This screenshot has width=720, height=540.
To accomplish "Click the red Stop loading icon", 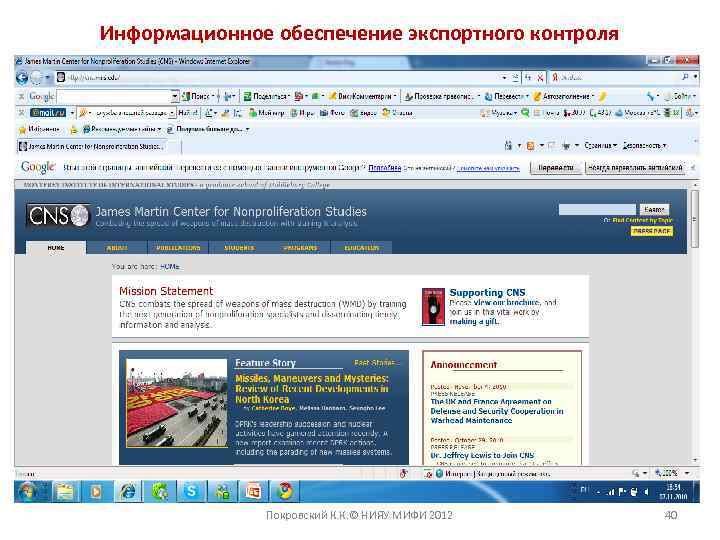I will [540, 77].
